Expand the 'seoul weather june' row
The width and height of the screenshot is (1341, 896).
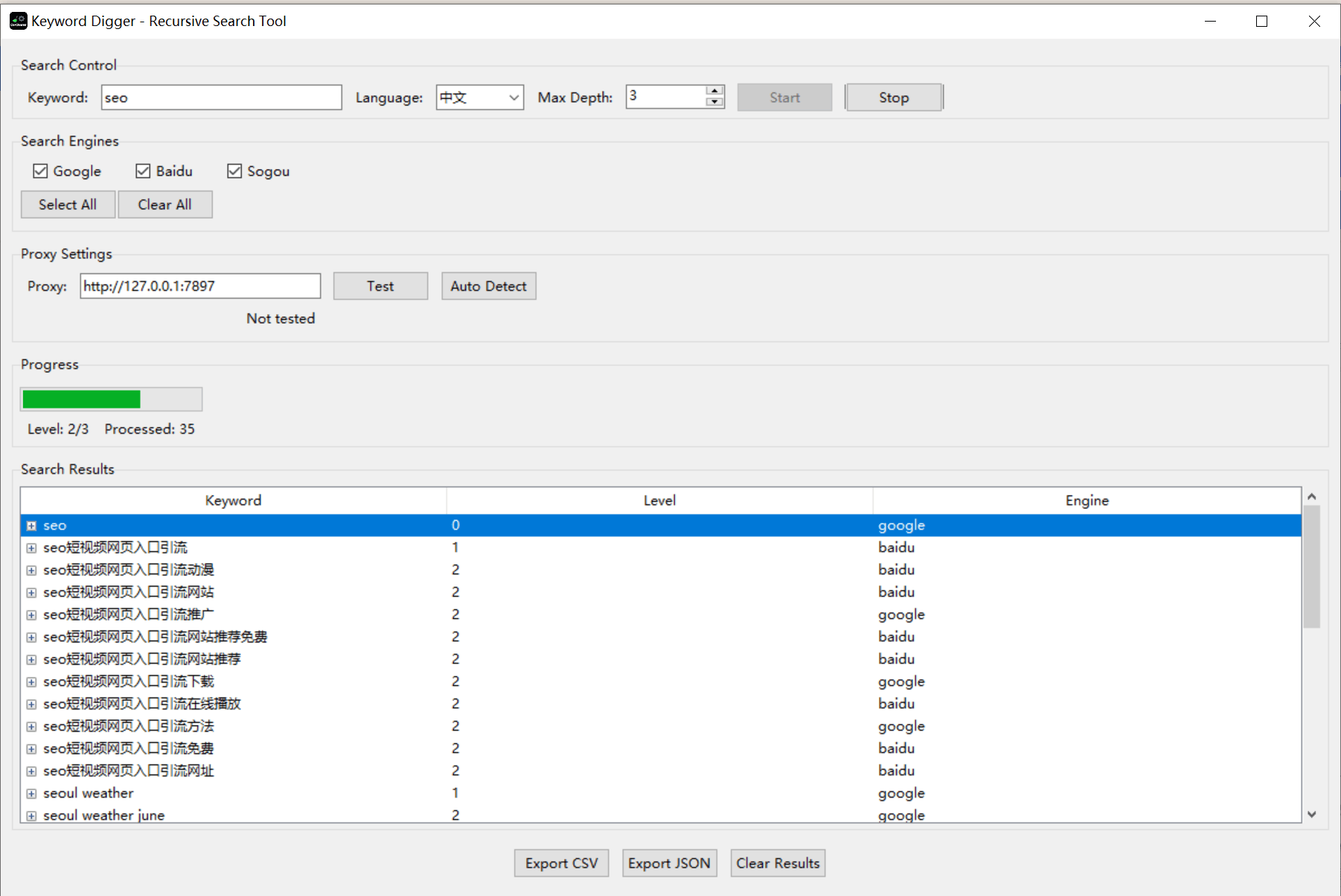coord(31,816)
